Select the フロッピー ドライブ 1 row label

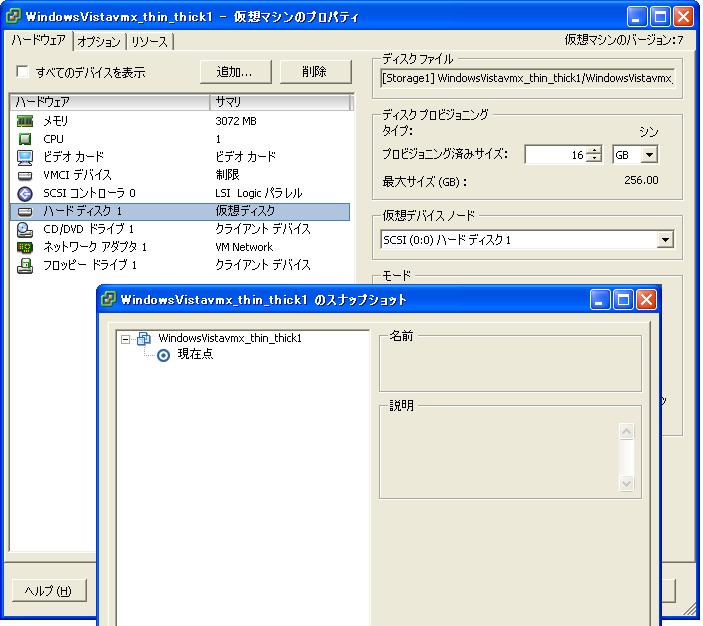90,265
